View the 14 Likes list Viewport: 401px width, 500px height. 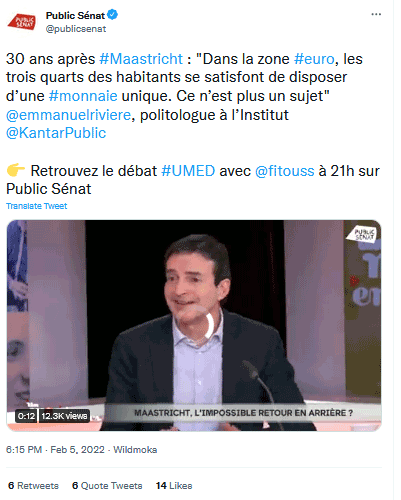pos(174,486)
